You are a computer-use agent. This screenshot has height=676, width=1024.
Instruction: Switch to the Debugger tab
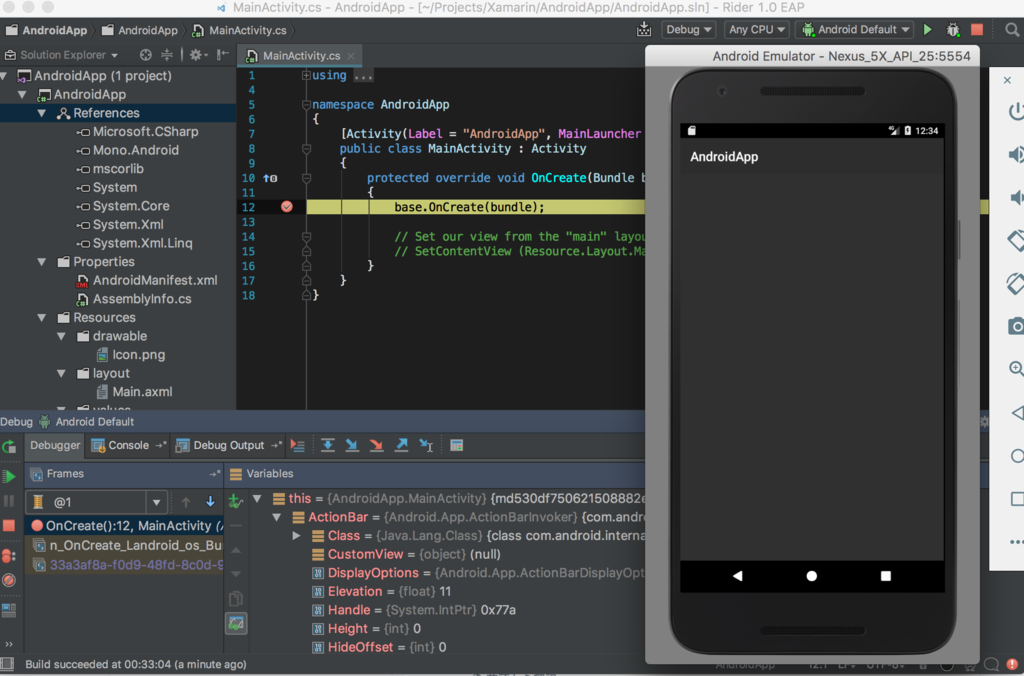pyautogui.click(x=55, y=445)
